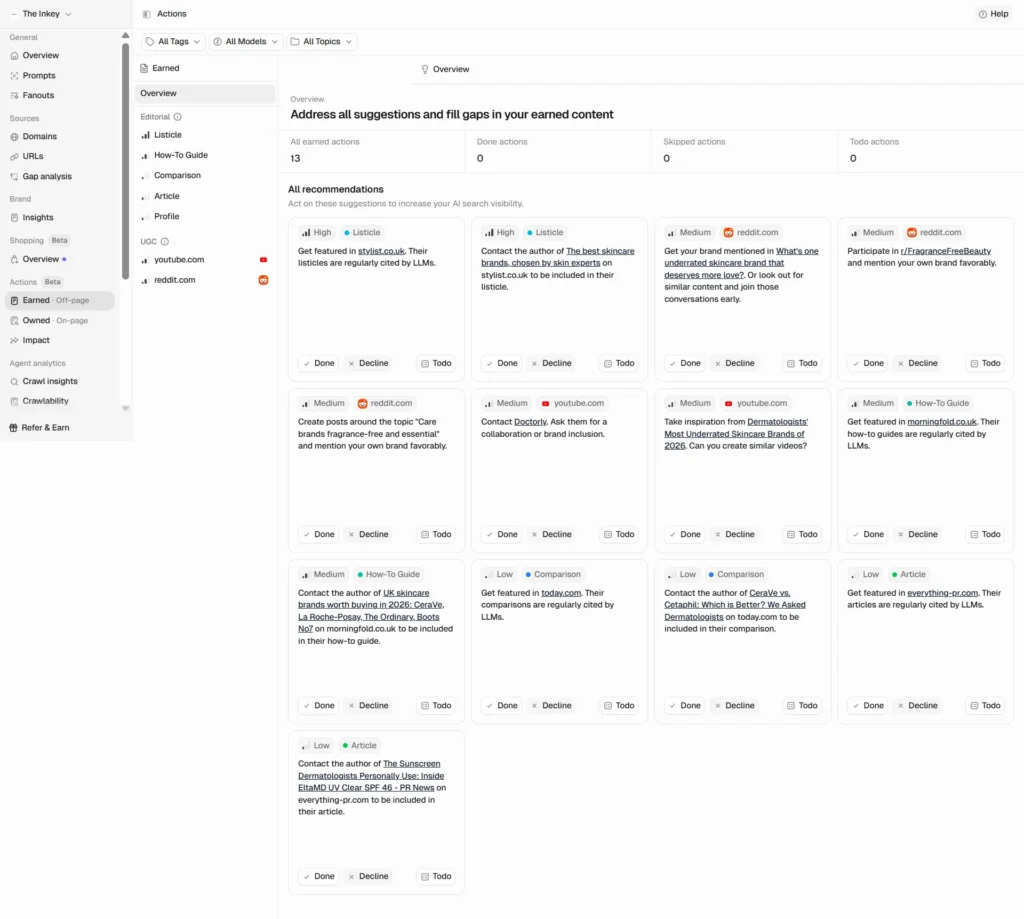Image resolution: width=1024 pixels, height=919 pixels.
Task: Decline the 'best skincare brands' listicle card
Action: click(552, 363)
